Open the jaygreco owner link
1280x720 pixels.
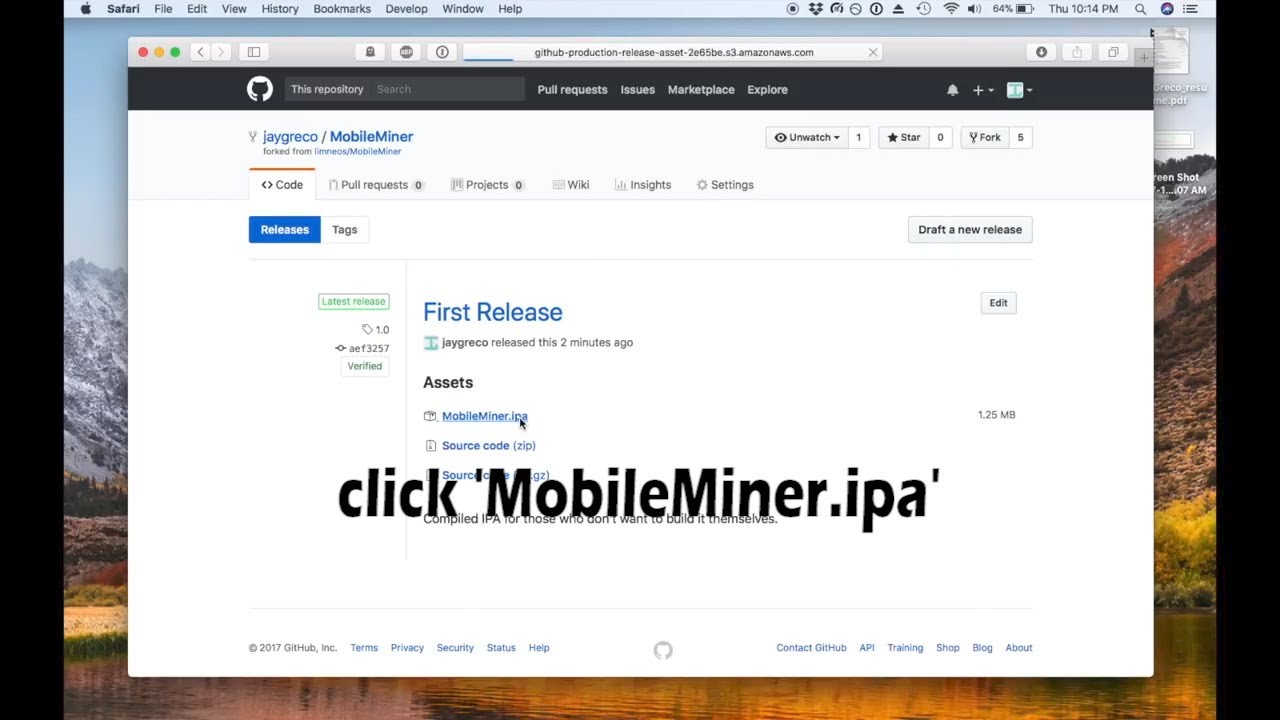(290, 137)
